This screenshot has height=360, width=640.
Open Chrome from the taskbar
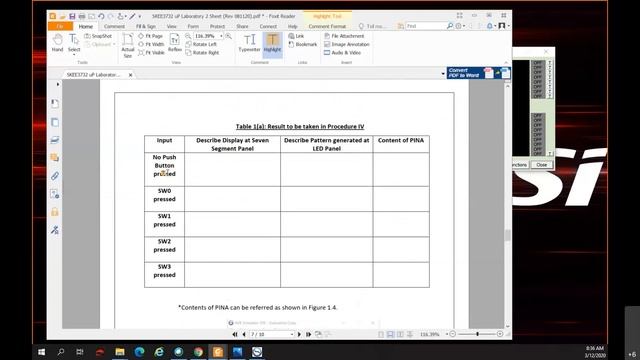(198, 352)
